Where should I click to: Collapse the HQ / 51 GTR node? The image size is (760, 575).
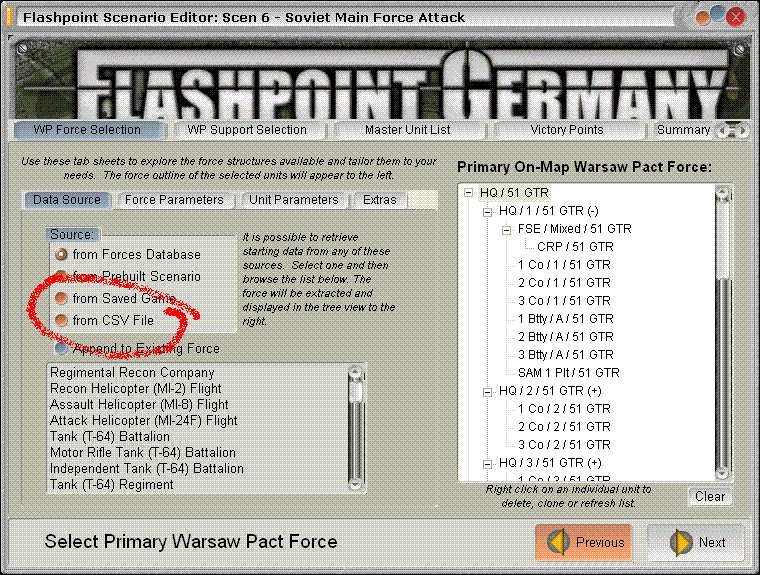click(x=468, y=193)
